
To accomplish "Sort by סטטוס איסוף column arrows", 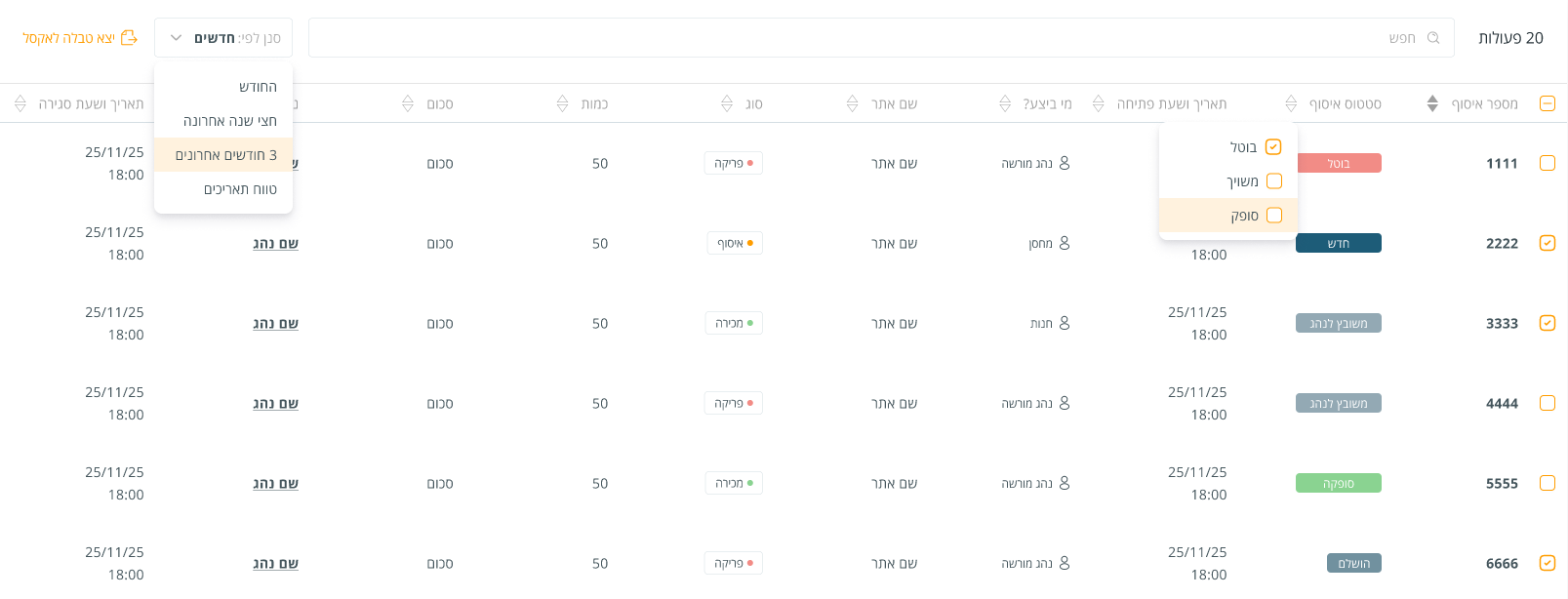I will (1291, 103).
